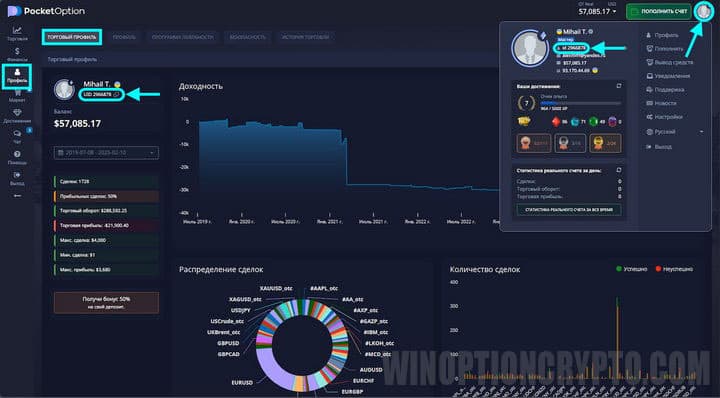Click the avatar icon in top bar
Viewport: 720px width, 398px height.
pos(703,11)
